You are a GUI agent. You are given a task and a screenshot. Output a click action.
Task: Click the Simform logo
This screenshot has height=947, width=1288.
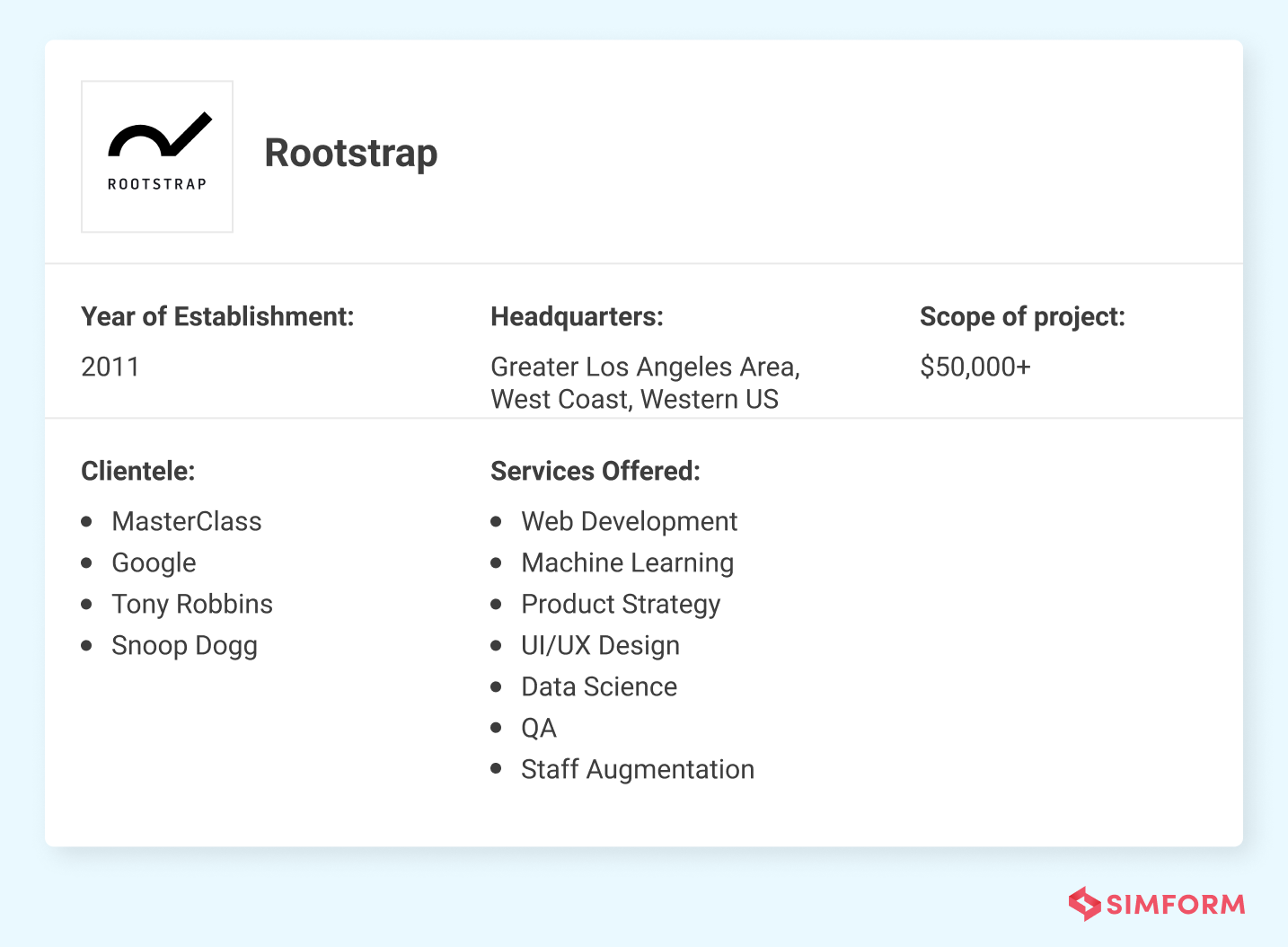[x=1157, y=904]
